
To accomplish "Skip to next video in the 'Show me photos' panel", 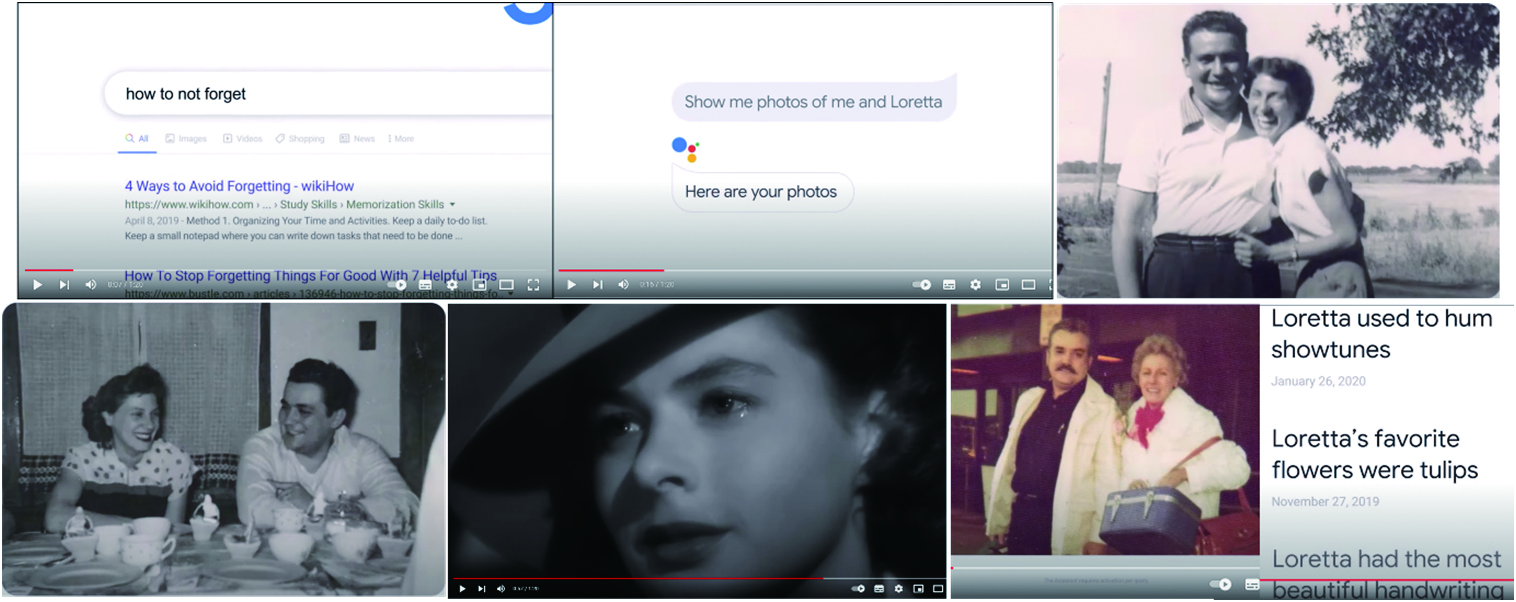I will coord(597,285).
